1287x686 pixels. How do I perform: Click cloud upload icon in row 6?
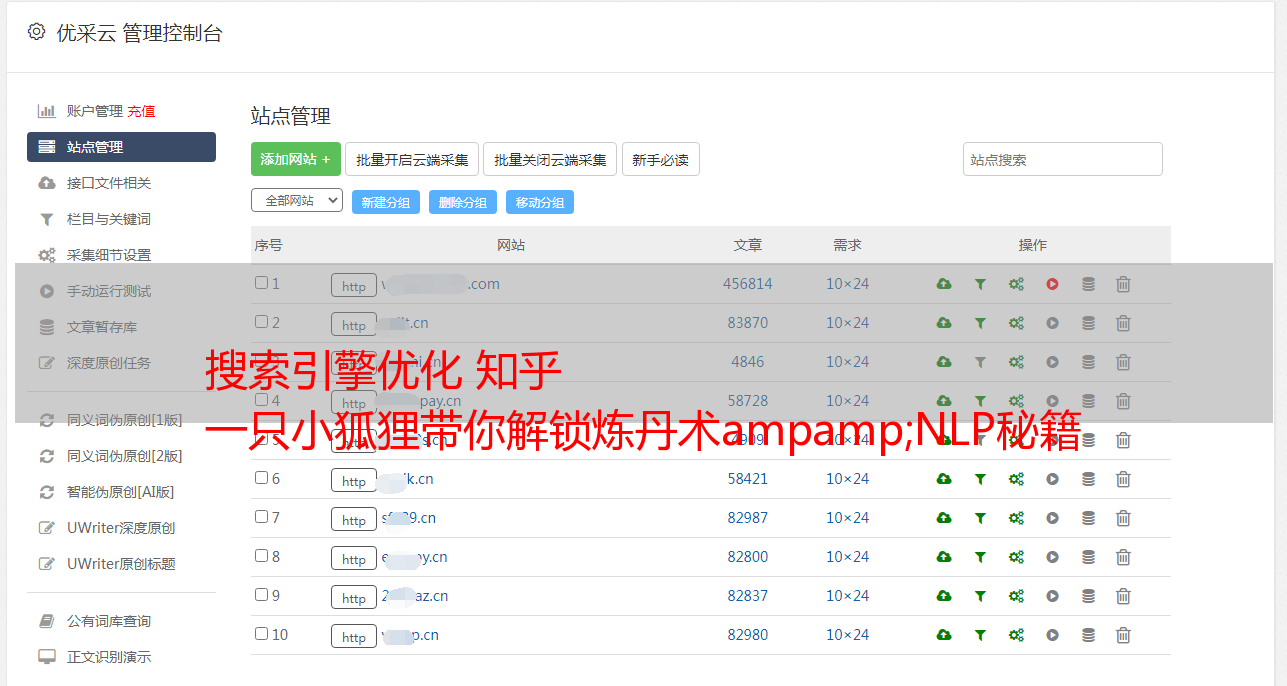tap(944, 479)
